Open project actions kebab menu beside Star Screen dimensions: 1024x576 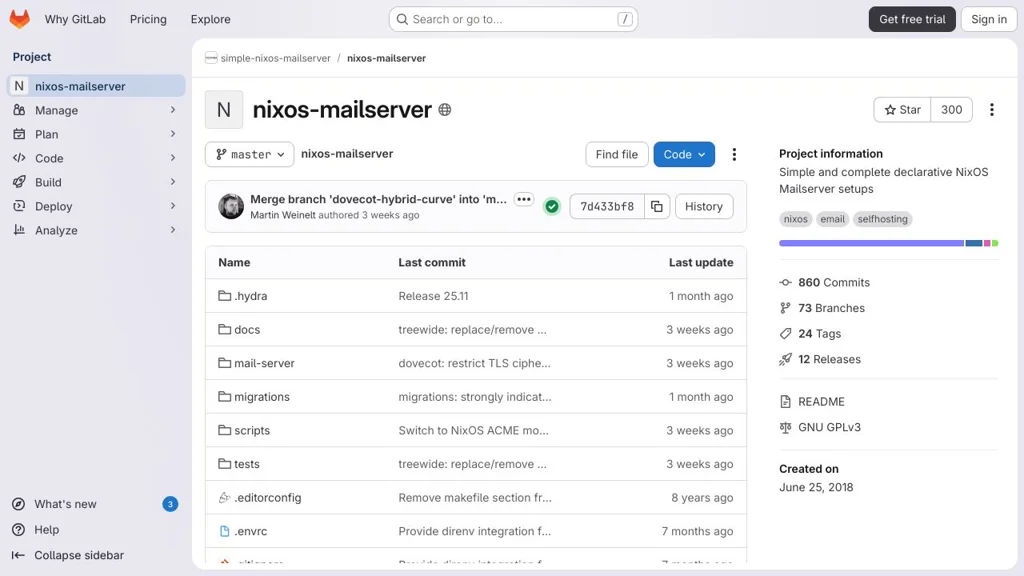[x=991, y=110]
